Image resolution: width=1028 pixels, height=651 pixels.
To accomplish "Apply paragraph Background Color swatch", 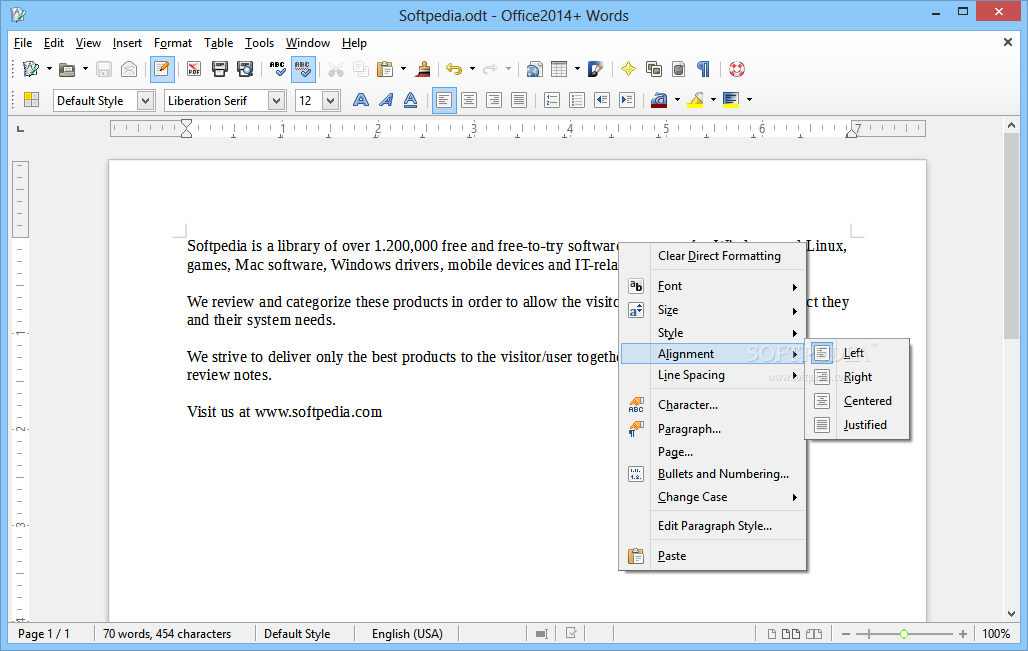I will [x=730, y=100].
